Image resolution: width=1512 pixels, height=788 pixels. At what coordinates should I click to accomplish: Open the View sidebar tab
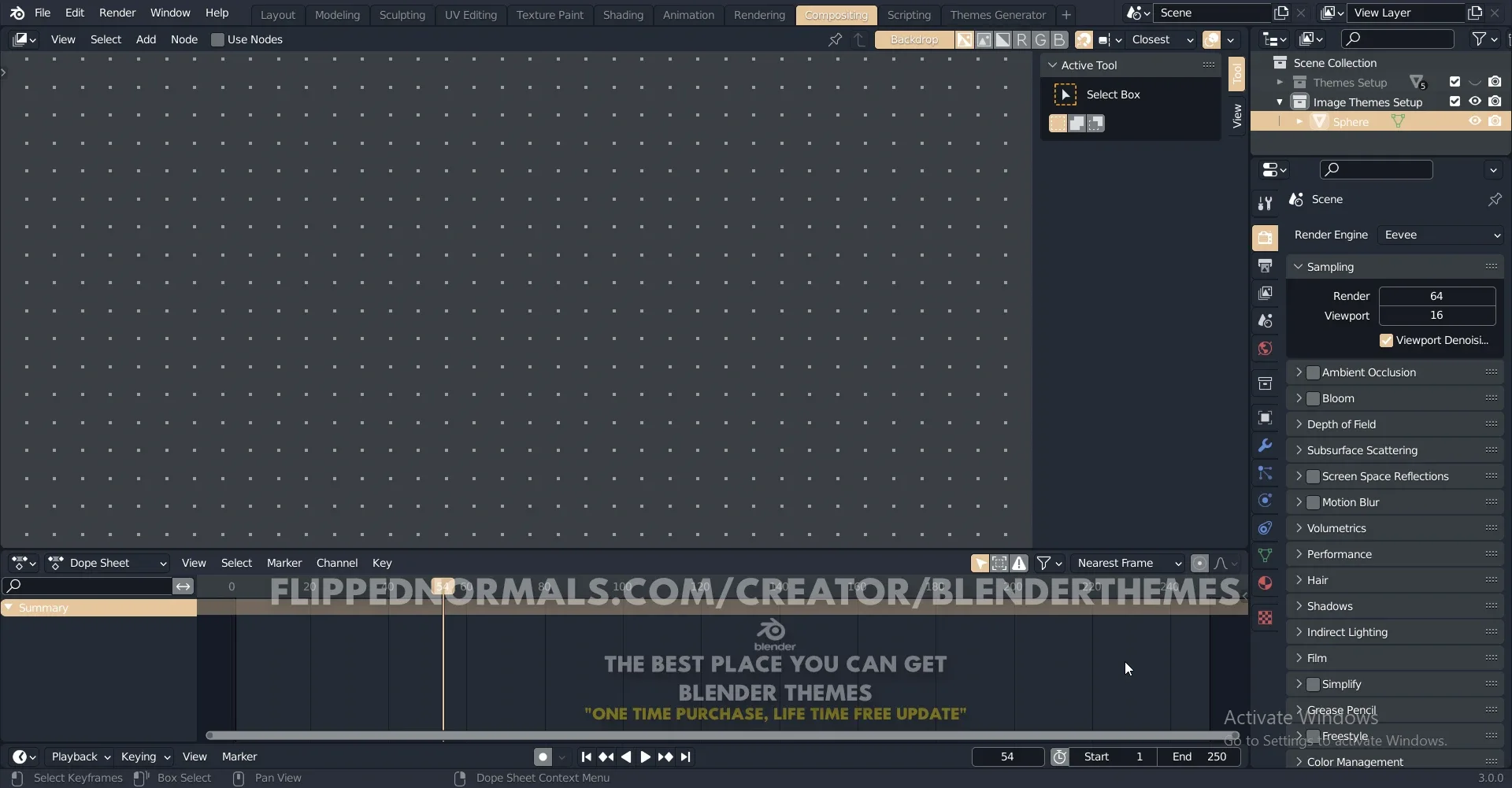pos(1236,116)
